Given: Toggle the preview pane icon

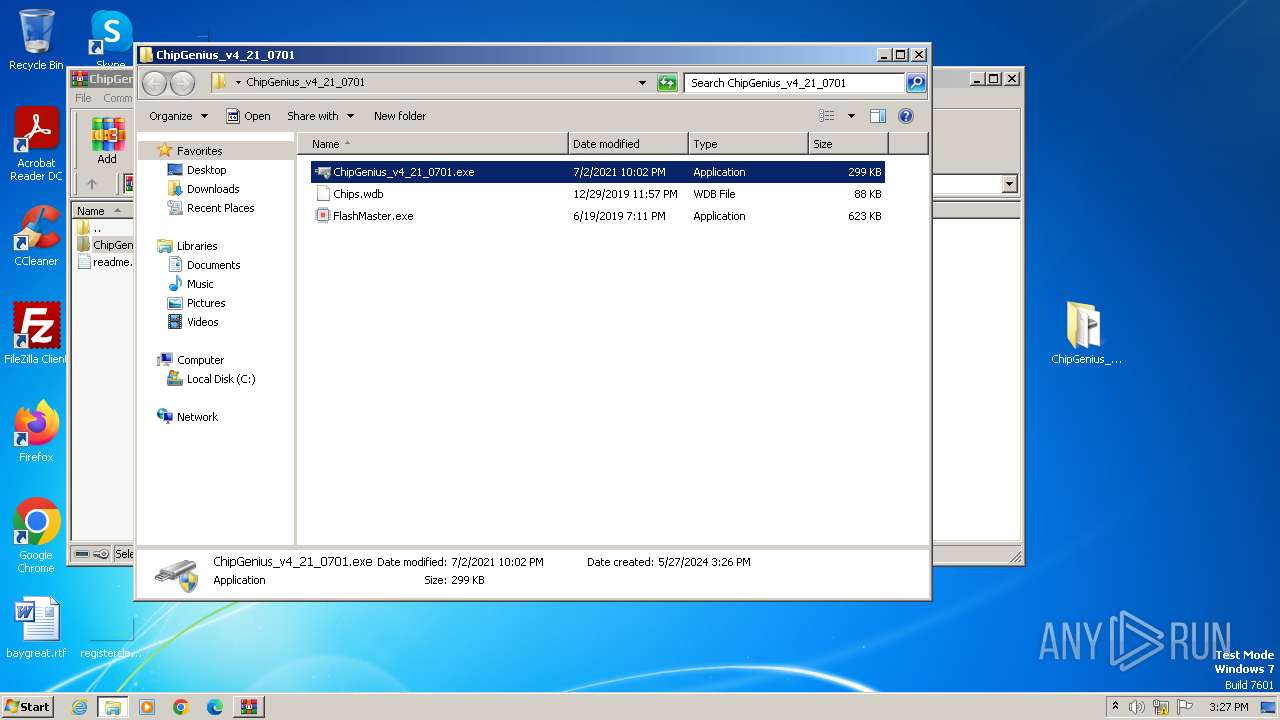Looking at the screenshot, I should coord(877,116).
